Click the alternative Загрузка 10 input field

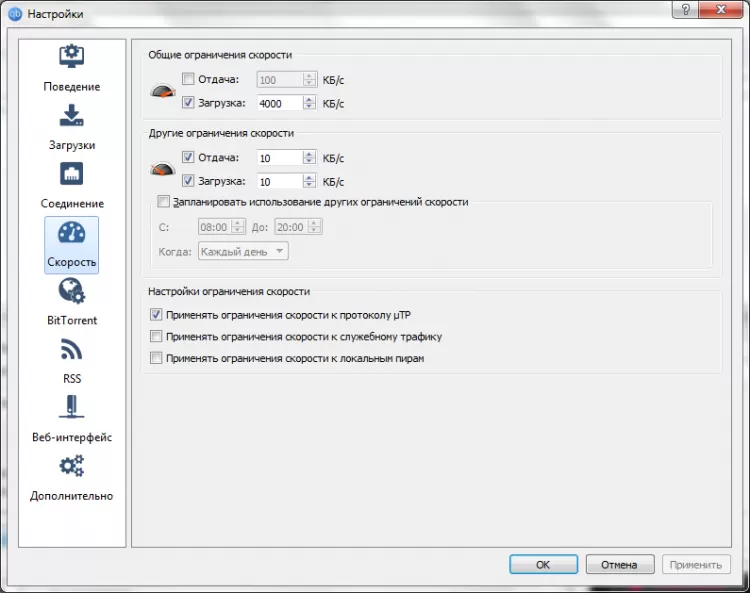[x=280, y=181]
